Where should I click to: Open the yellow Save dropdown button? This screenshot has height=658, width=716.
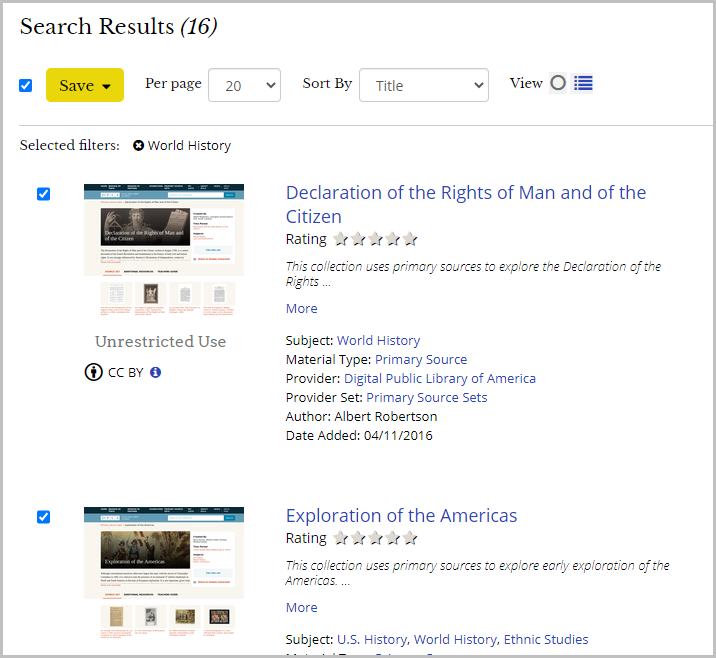pyautogui.click(x=85, y=85)
